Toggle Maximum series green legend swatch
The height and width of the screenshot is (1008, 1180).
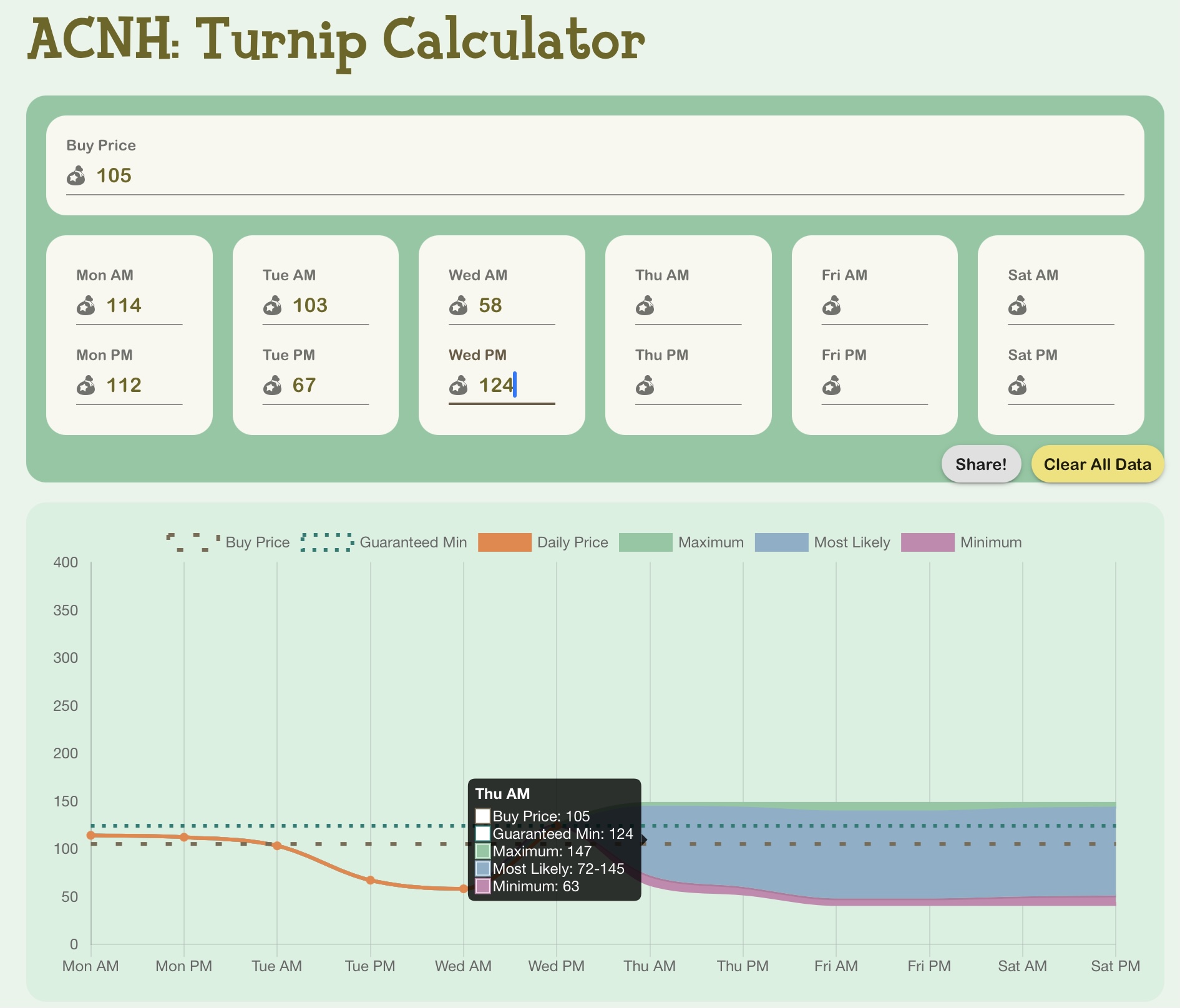pyautogui.click(x=645, y=542)
